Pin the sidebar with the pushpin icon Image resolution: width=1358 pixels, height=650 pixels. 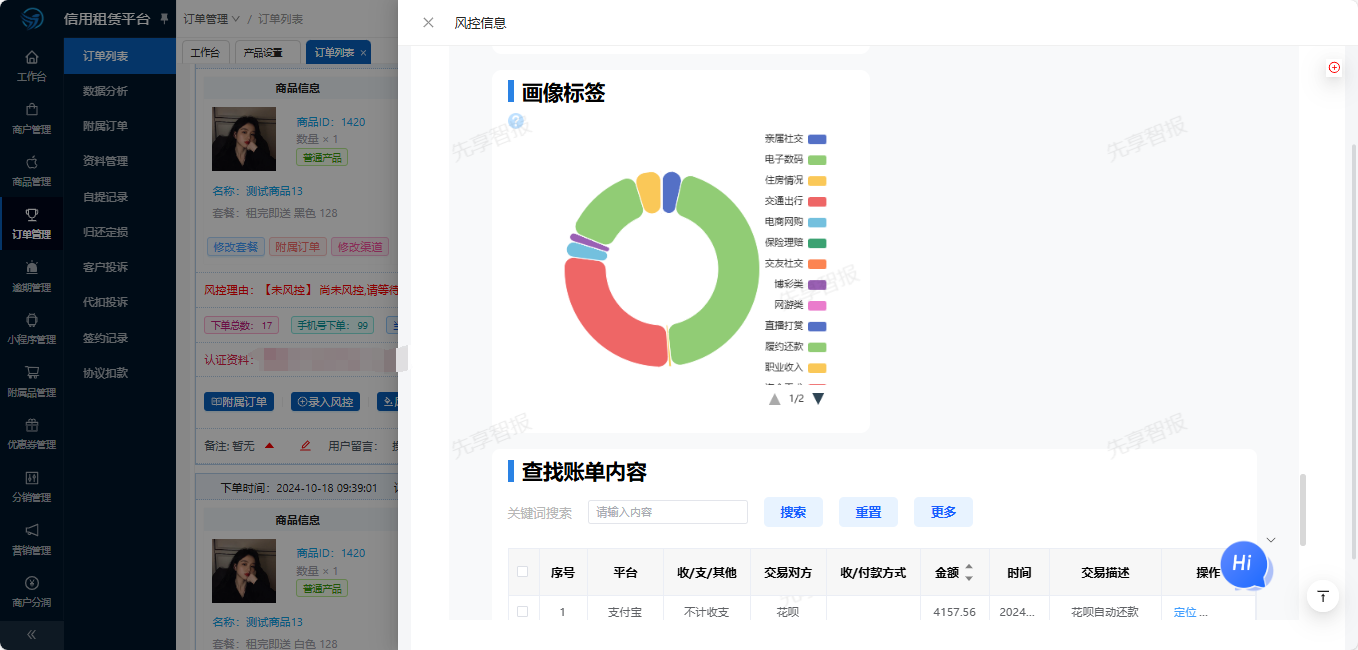click(164, 19)
